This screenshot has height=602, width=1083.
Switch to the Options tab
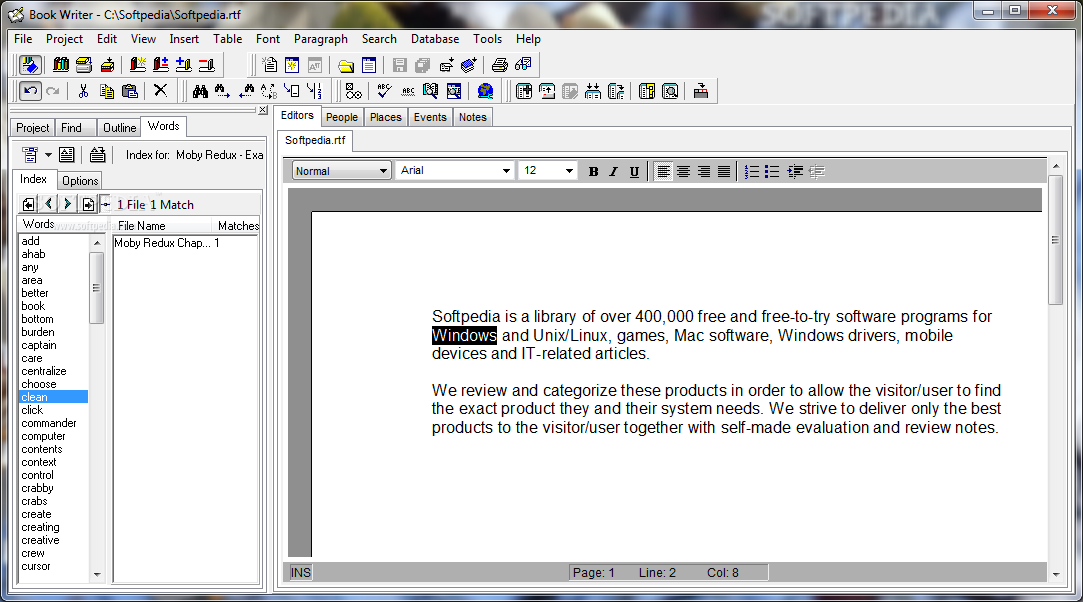click(x=80, y=180)
